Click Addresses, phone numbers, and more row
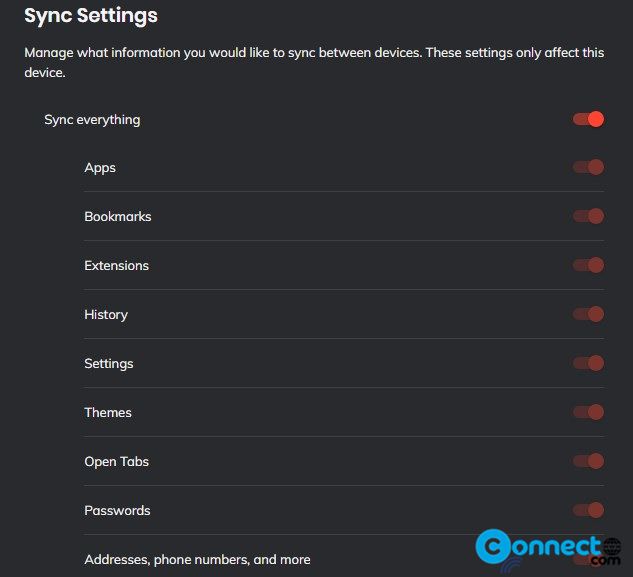This screenshot has height=577, width=633. pos(344,559)
